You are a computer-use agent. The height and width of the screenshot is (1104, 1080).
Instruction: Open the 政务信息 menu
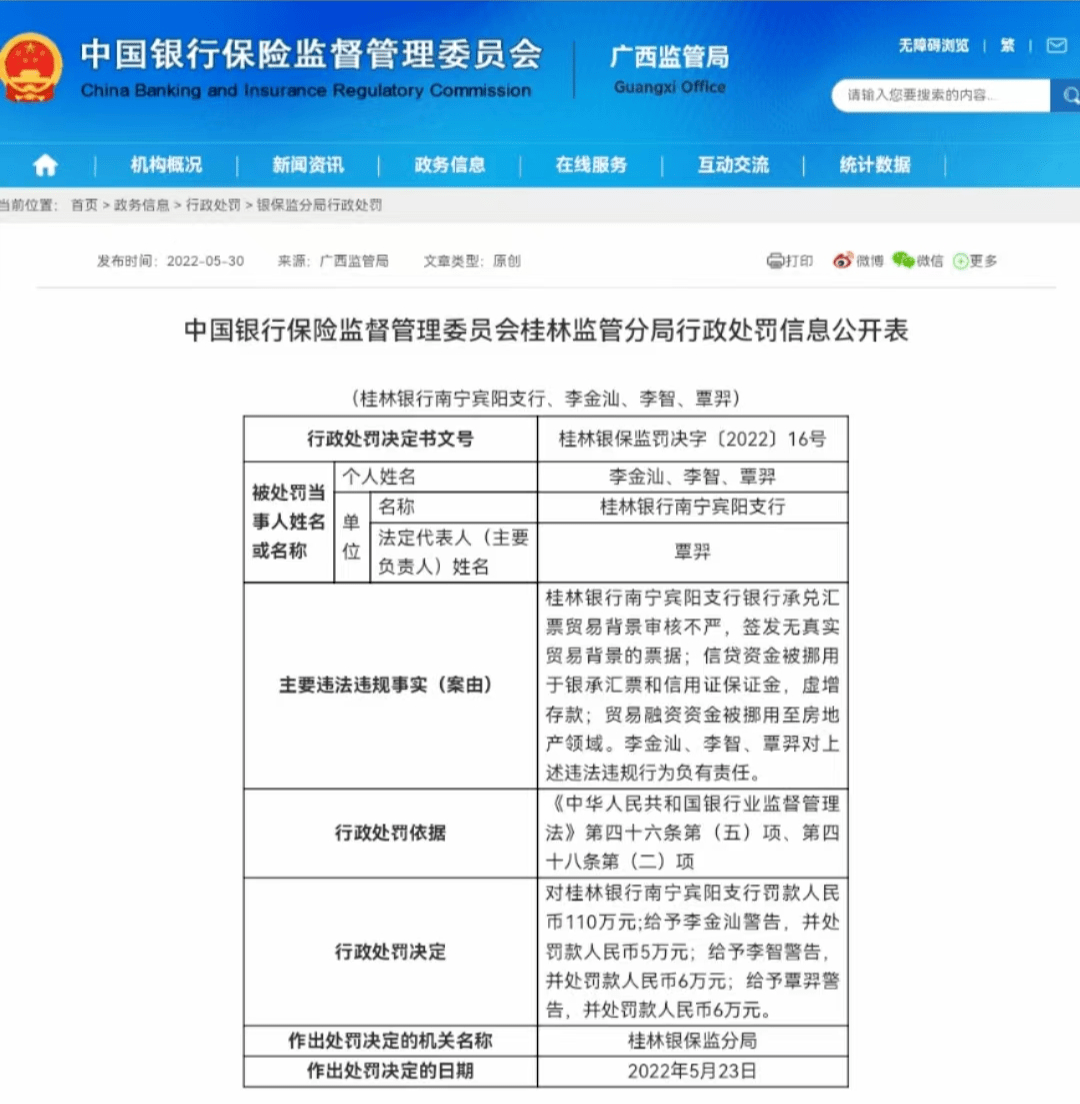(450, 165)
